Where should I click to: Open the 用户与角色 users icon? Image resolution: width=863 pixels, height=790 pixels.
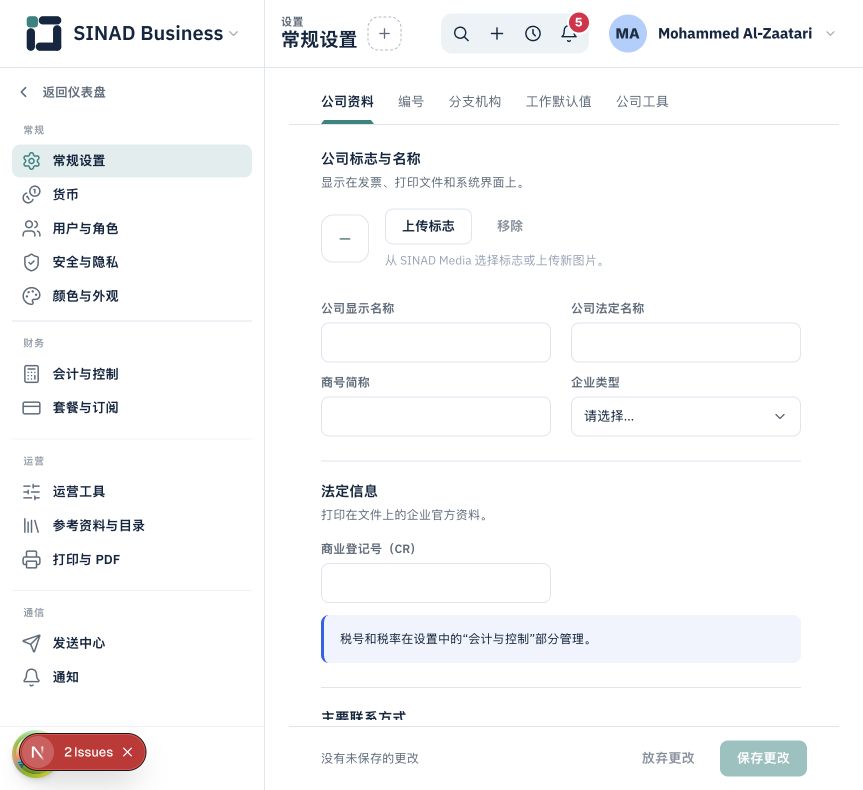(31, 228)
